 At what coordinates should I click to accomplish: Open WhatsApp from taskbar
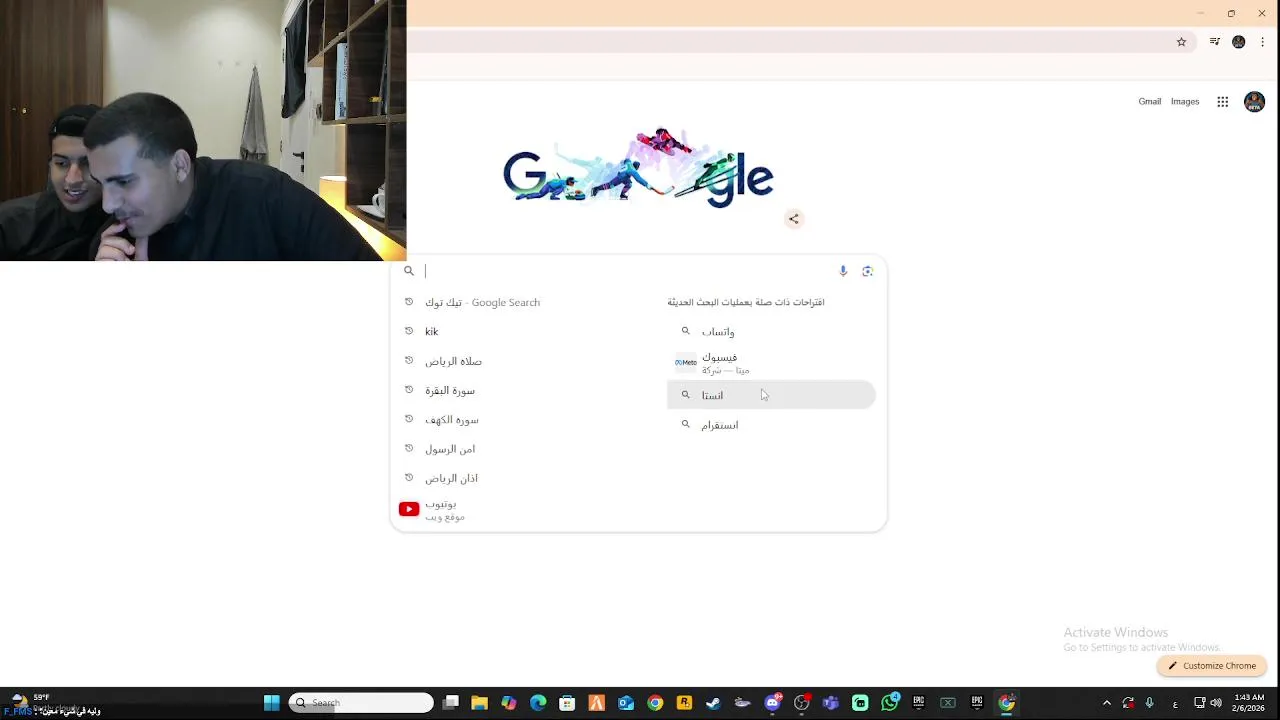tap(889, 703)
